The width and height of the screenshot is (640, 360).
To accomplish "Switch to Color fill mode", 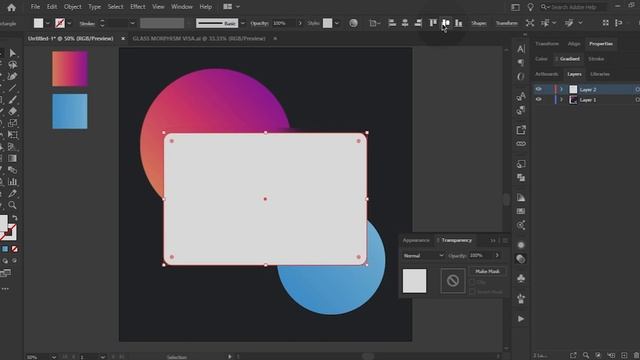I will (x=5, y=249).
